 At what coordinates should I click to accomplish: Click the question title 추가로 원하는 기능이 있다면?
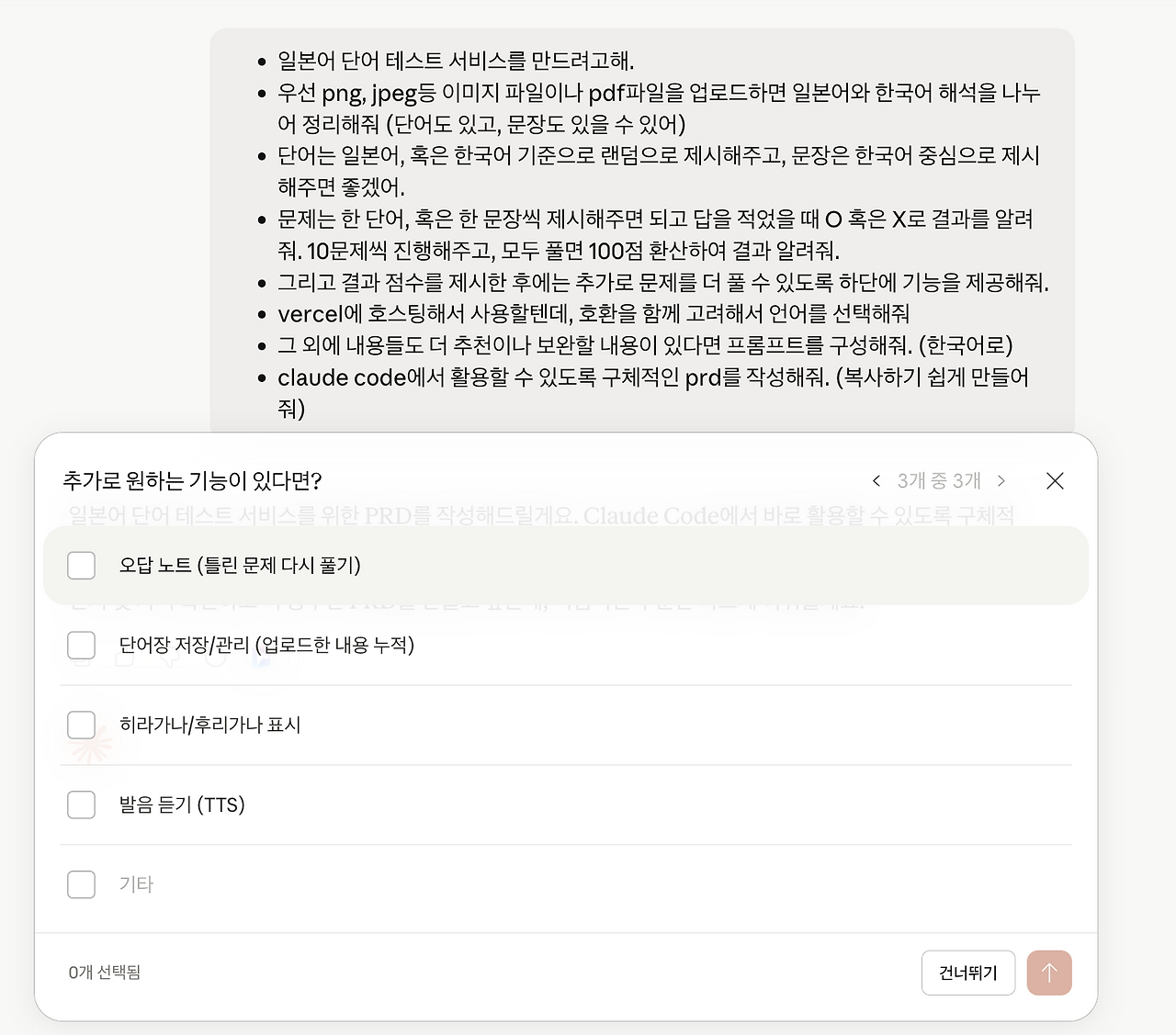pos(192,481)
